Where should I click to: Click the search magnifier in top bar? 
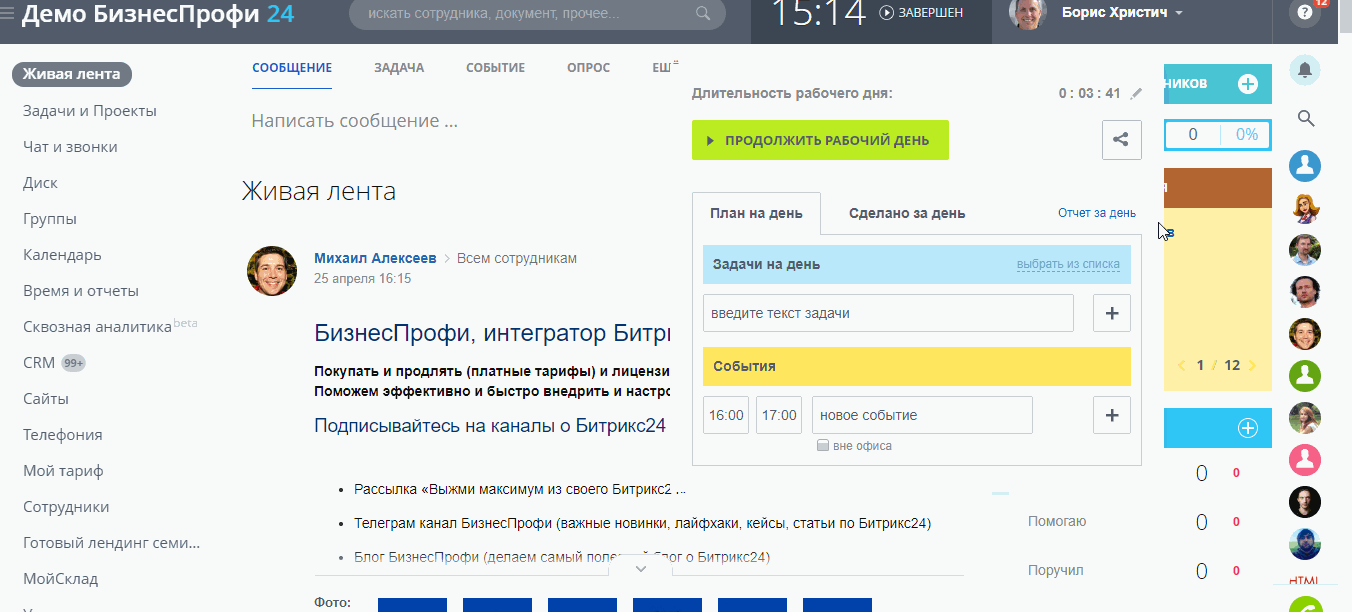pyautogui.click(x=704, y=14)
